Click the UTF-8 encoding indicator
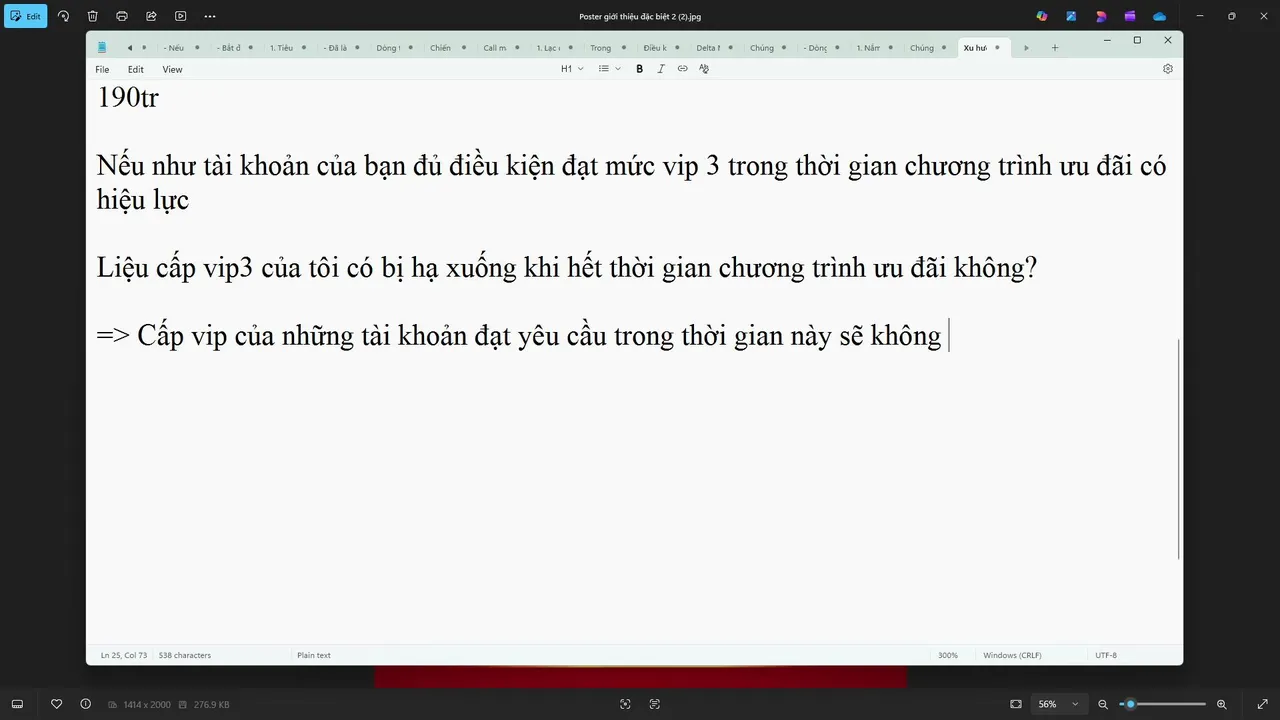 1106,655
